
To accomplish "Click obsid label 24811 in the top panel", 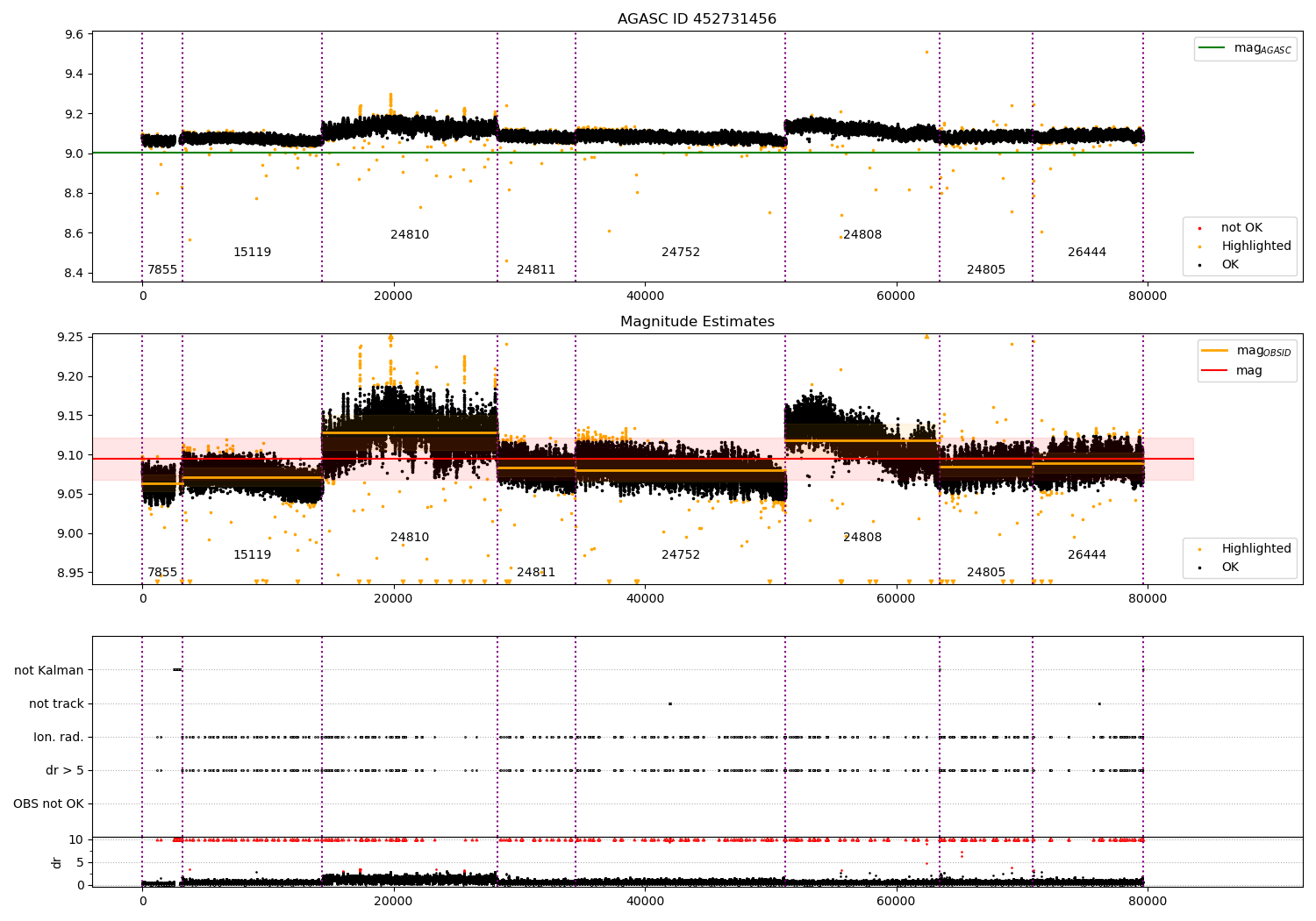I will [536, 270].
